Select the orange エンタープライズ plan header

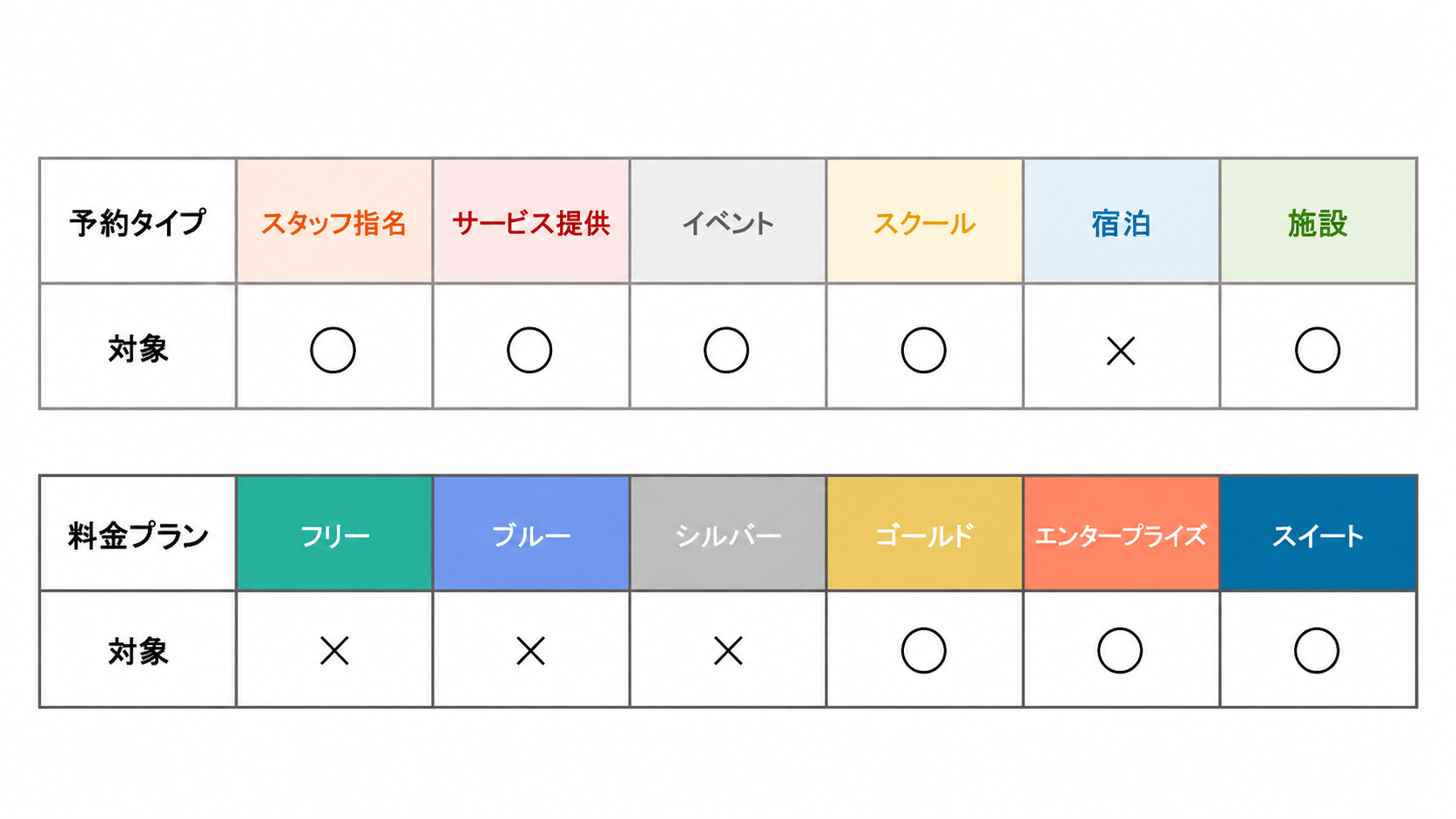tap(1121, 534)
